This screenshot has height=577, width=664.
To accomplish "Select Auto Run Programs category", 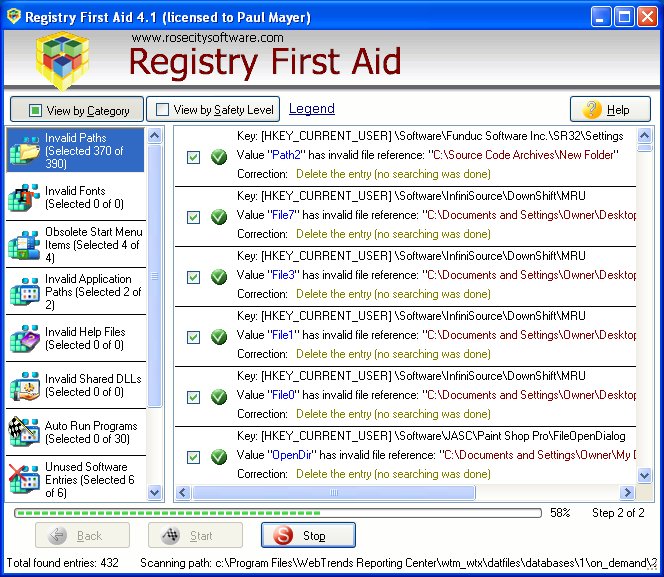I will tap(75, 432).
